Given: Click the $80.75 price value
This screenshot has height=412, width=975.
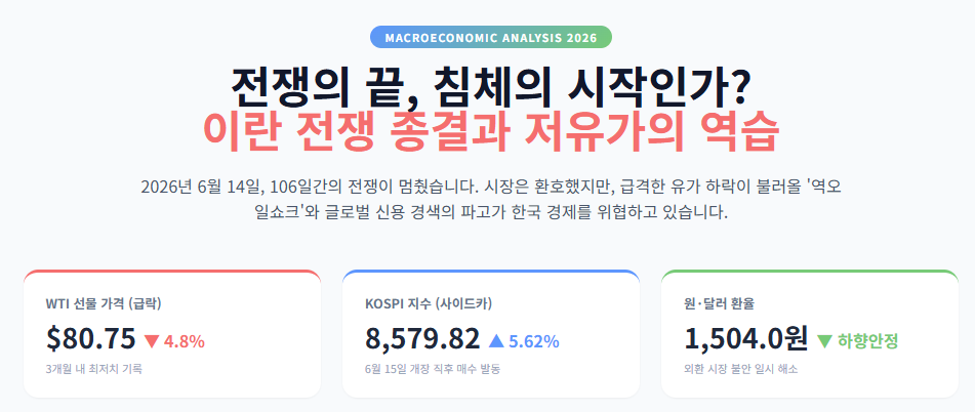Looking at the screenshot, I should (91, 339).
